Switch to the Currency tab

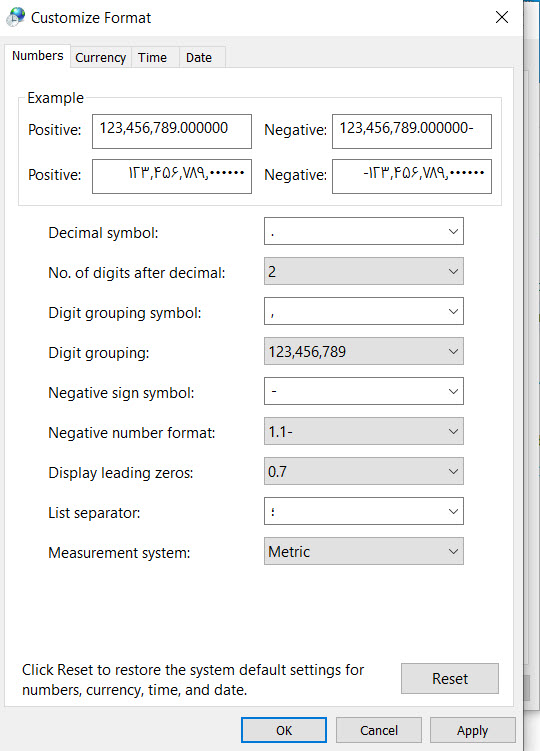click(x=101, y=57)
